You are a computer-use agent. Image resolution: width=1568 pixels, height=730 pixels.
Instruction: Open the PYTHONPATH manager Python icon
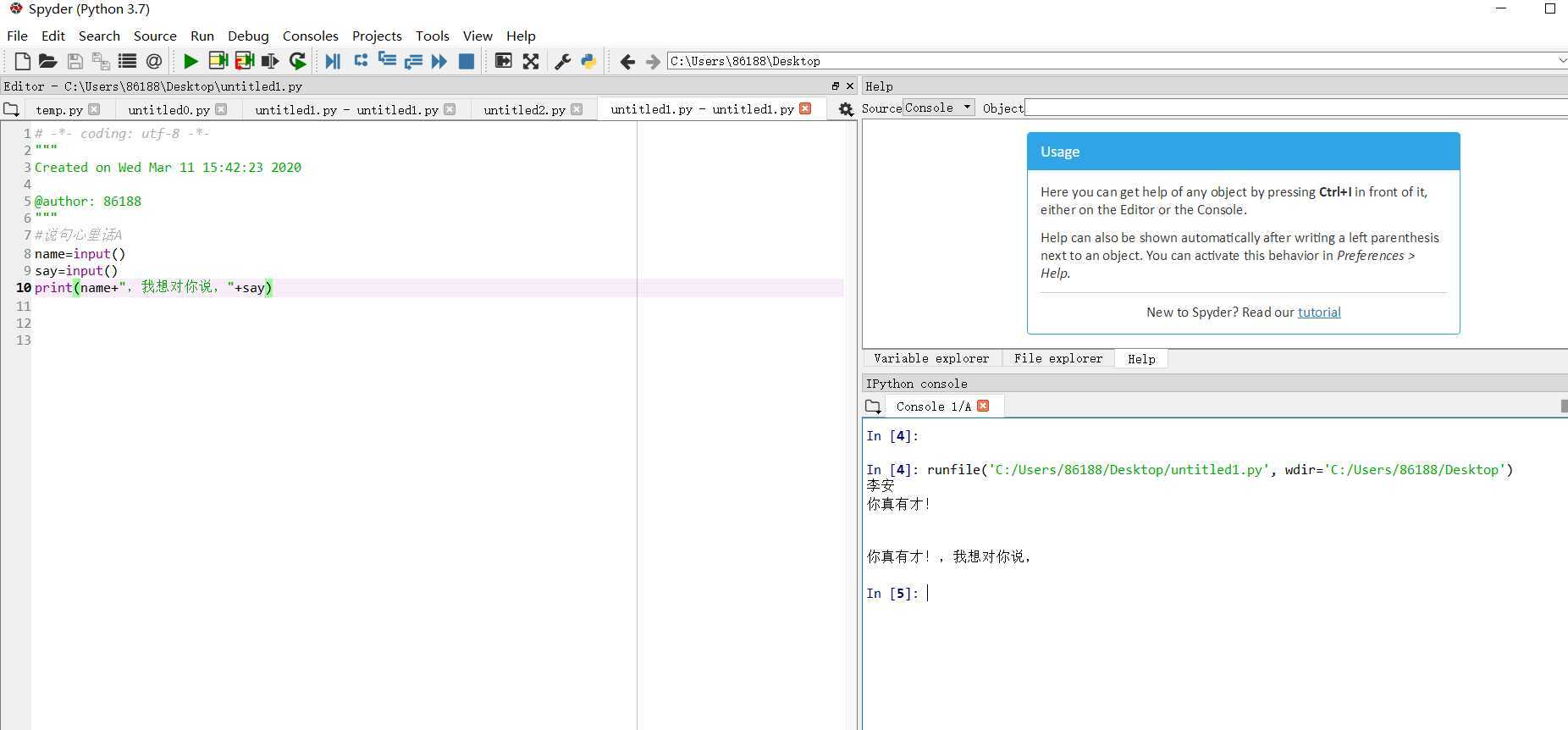(x=588, y=61)
